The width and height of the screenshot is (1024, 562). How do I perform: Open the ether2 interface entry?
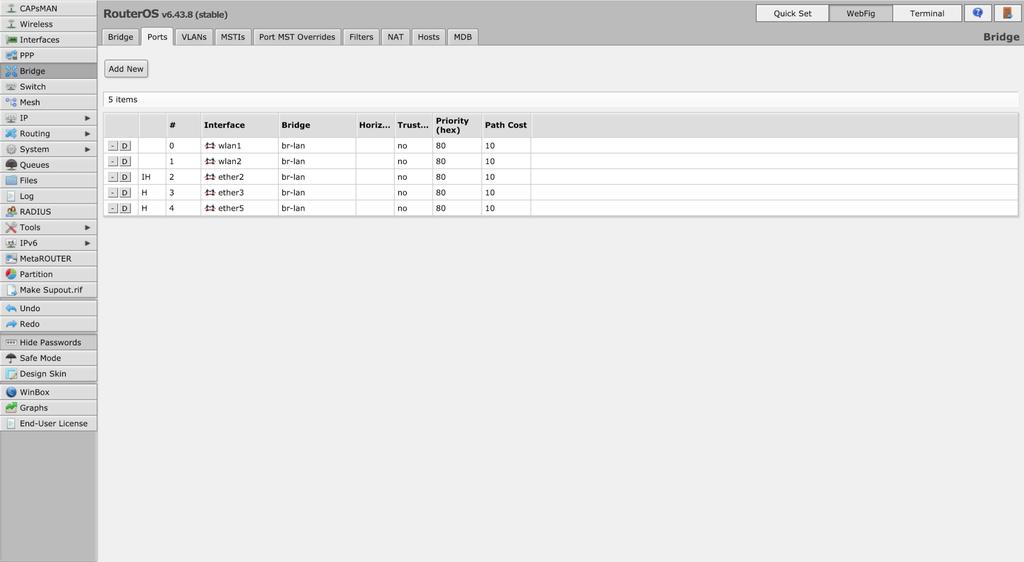coord(231,178)
